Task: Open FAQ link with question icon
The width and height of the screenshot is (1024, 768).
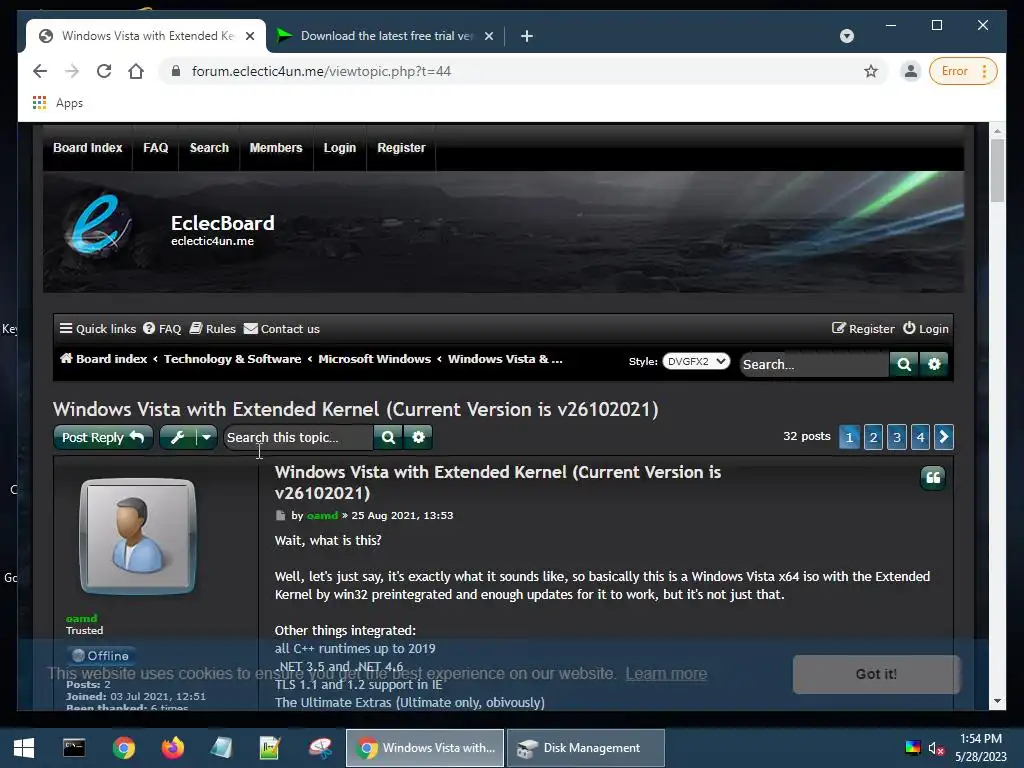Action: point(162,328)
